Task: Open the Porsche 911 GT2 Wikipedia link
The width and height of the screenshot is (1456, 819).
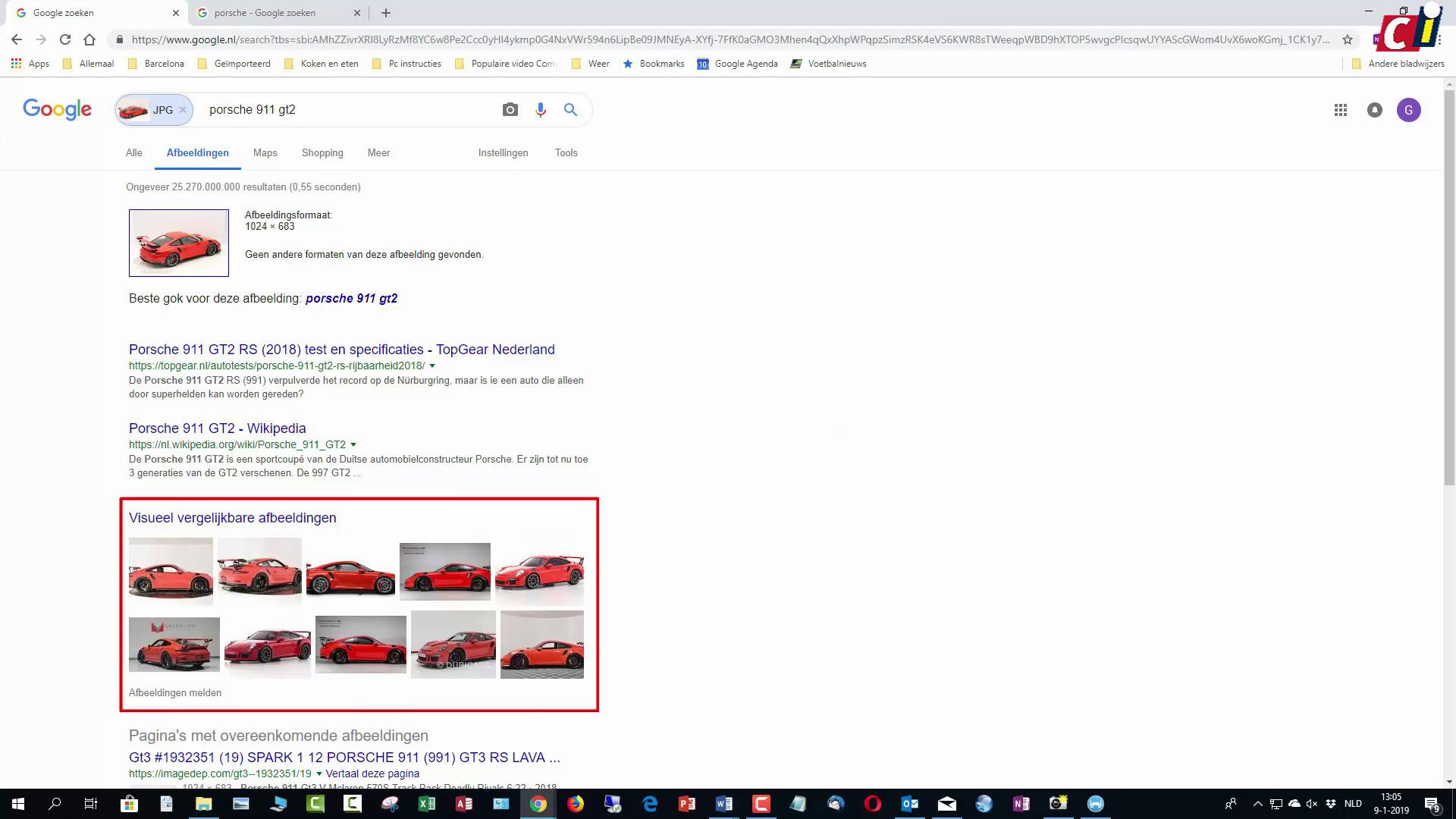Action: [x=218, y=428]
